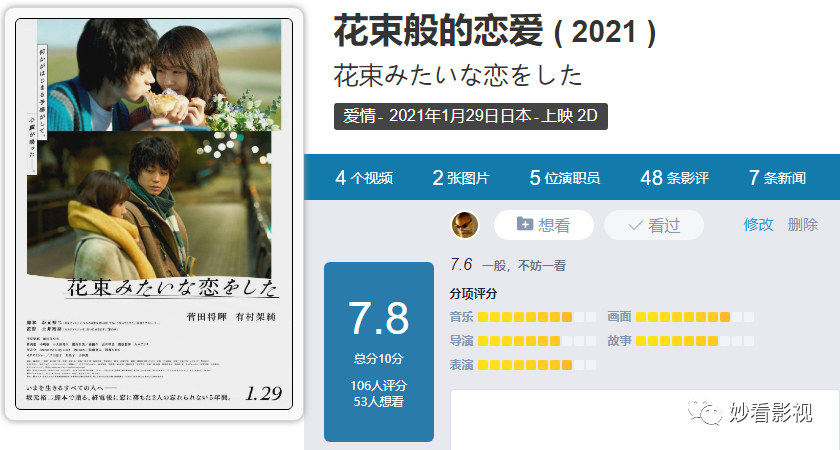
Task: Click the 7.8 overall score box
Action: click(x=379, y=352)
